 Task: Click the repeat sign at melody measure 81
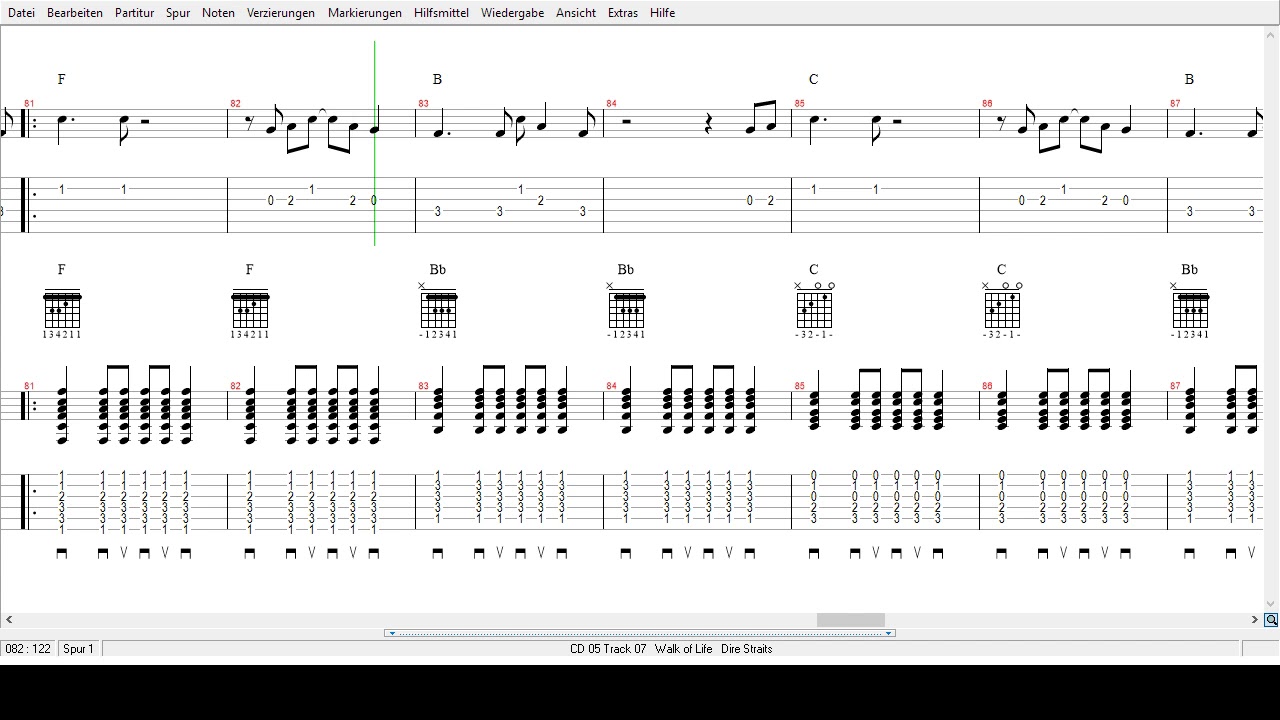coord(30,124)
